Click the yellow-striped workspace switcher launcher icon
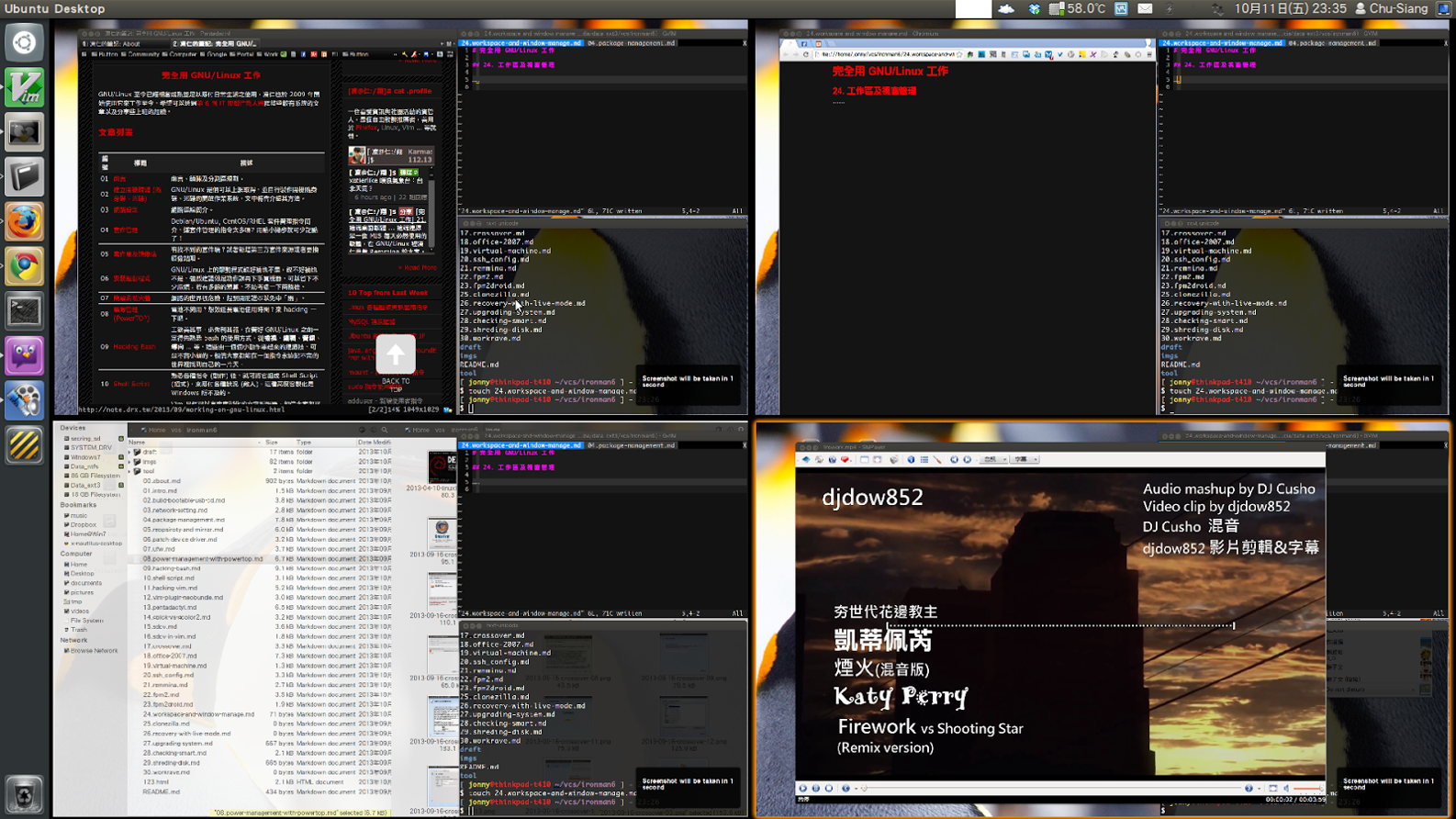This screenshot has width=1456, height=819. point(25,446)
